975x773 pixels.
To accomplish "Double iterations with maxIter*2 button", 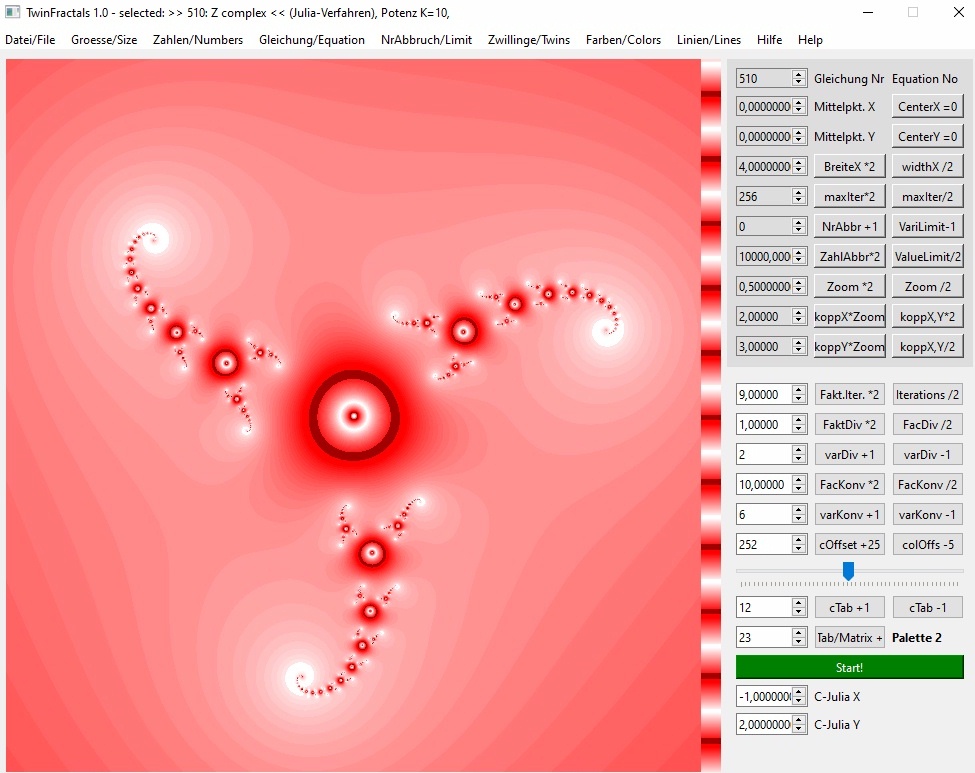I will tap(849, 197).
